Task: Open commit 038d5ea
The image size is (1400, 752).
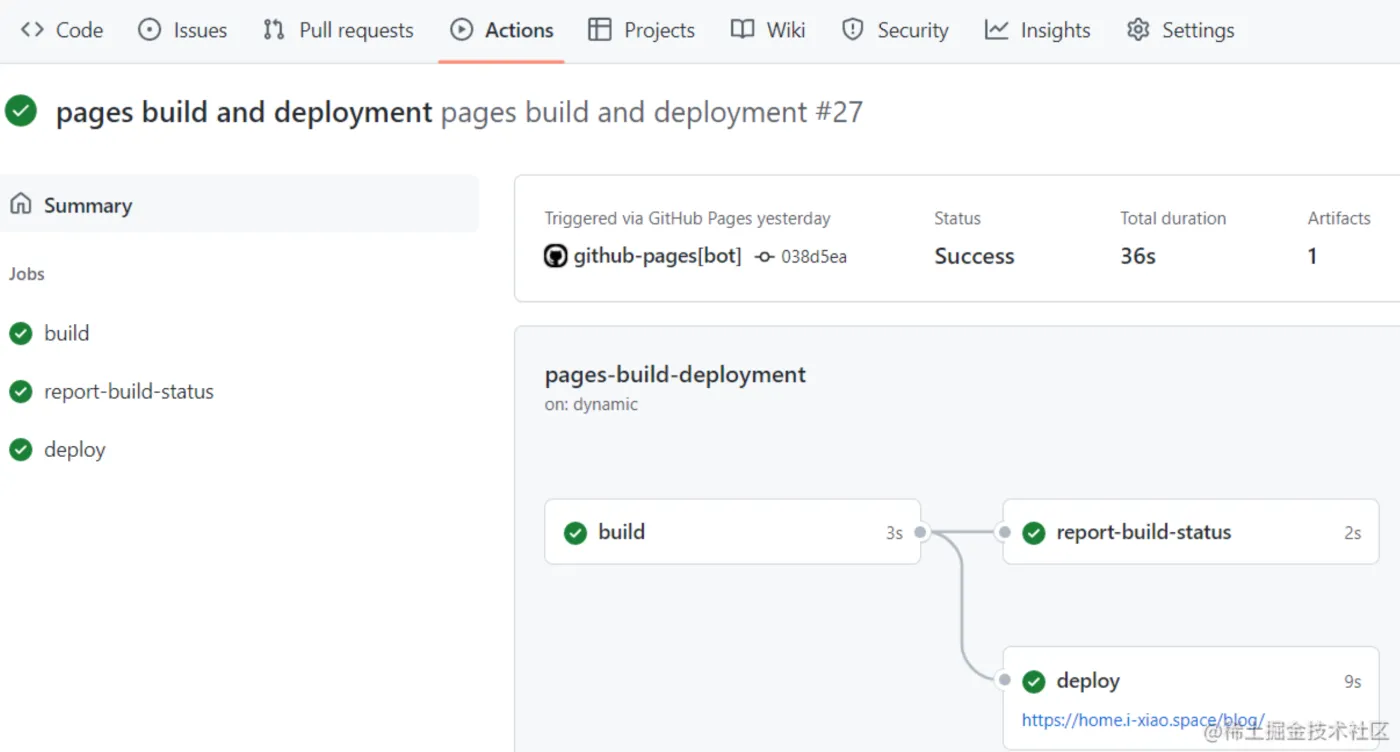Action: coord(814,257)
